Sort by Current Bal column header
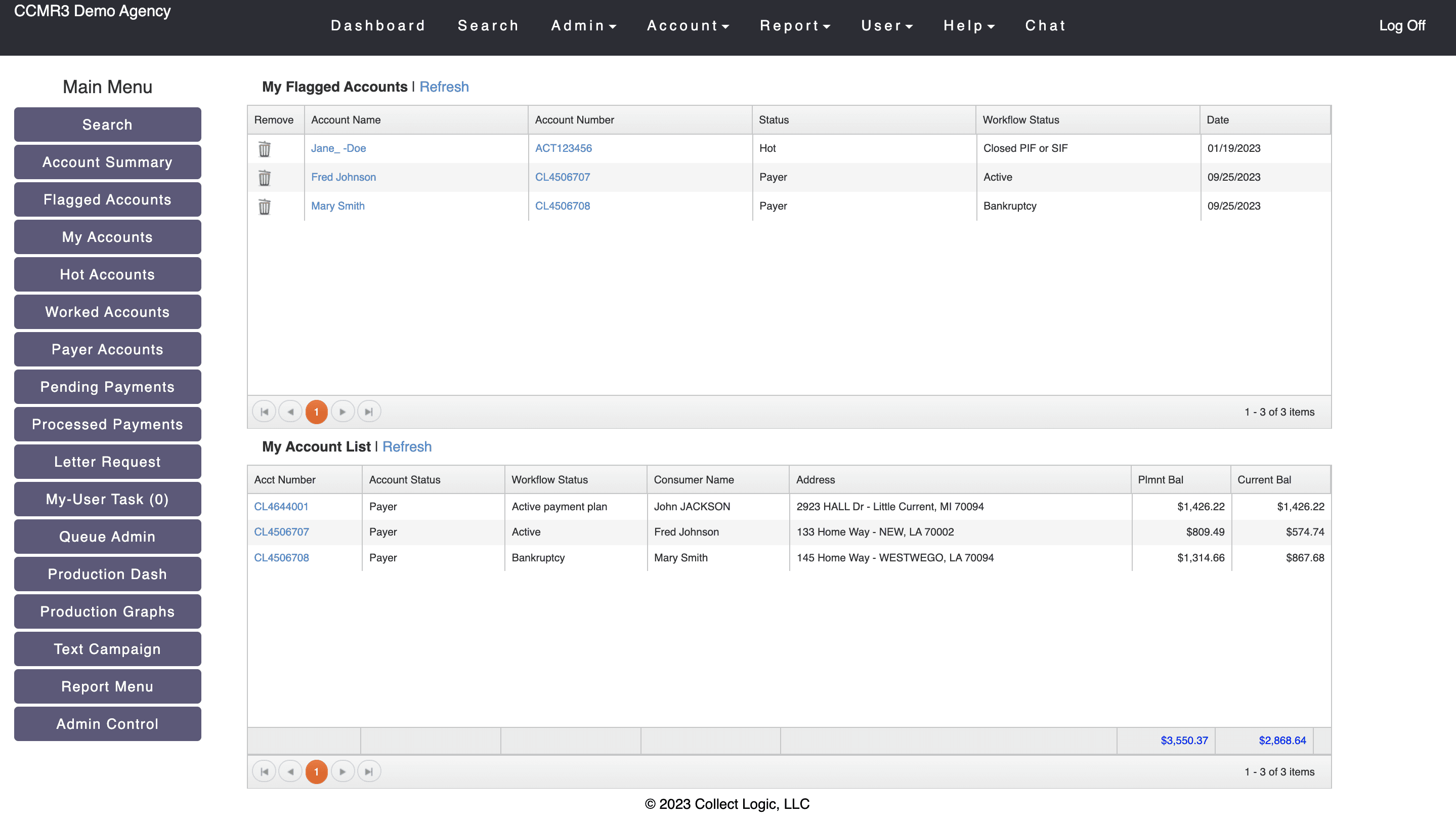Viewport: 1456px width, 818px height. click(1264, 480)
